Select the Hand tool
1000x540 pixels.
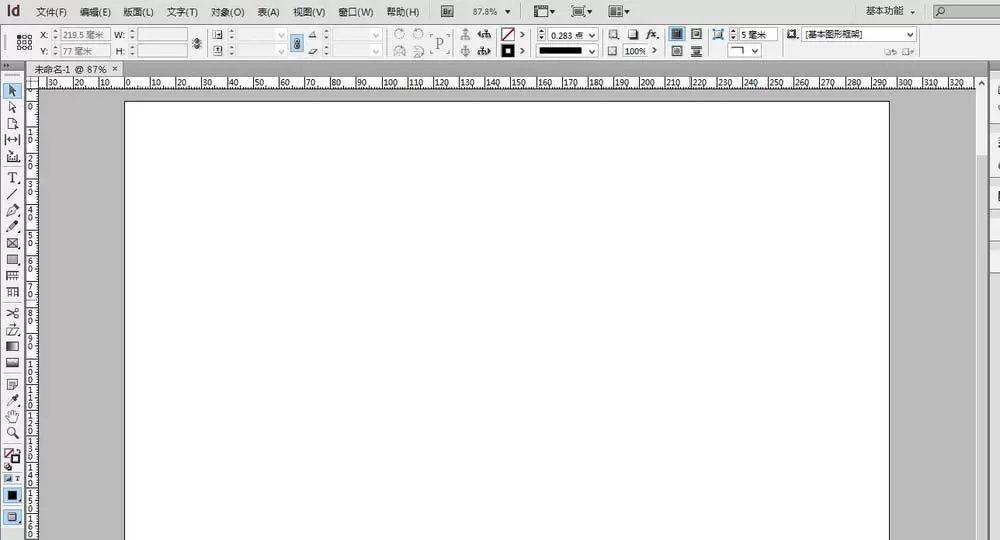(x=12, y=416)
